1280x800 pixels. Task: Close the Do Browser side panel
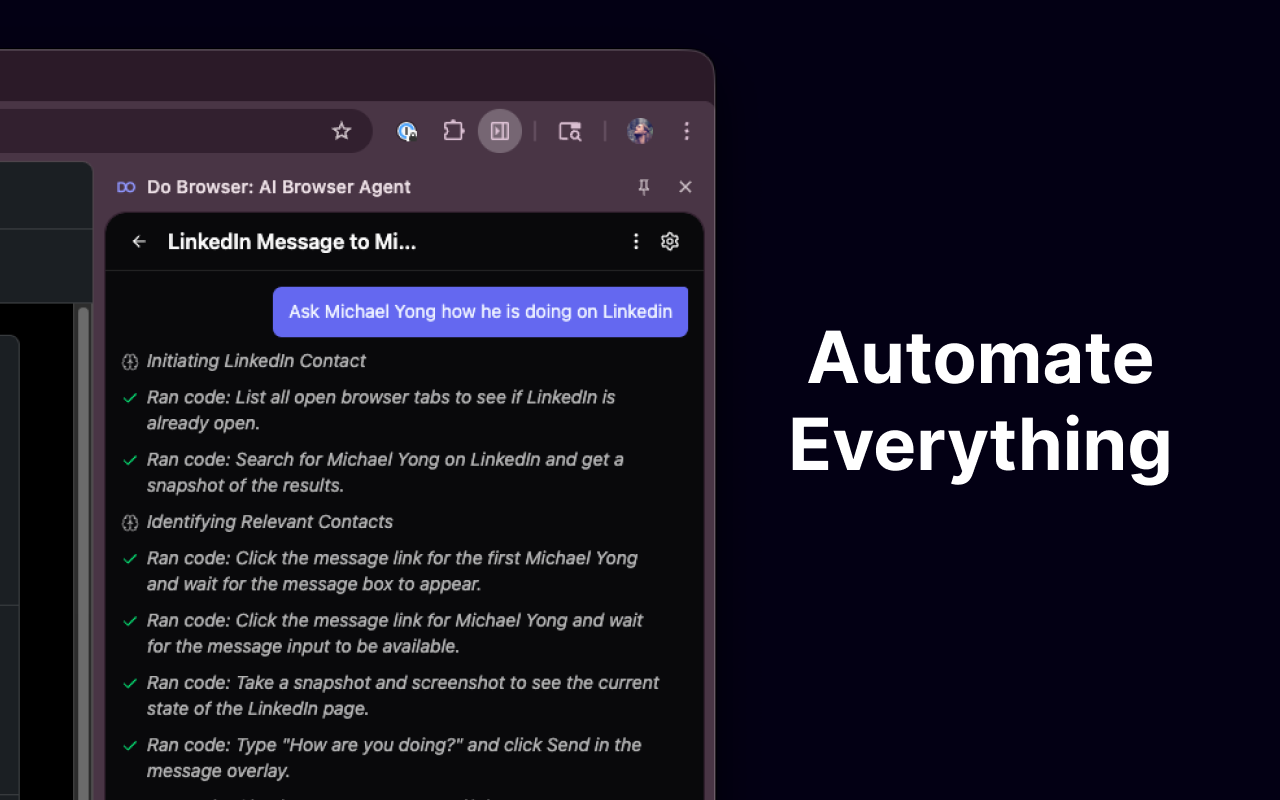pos(685,187)
